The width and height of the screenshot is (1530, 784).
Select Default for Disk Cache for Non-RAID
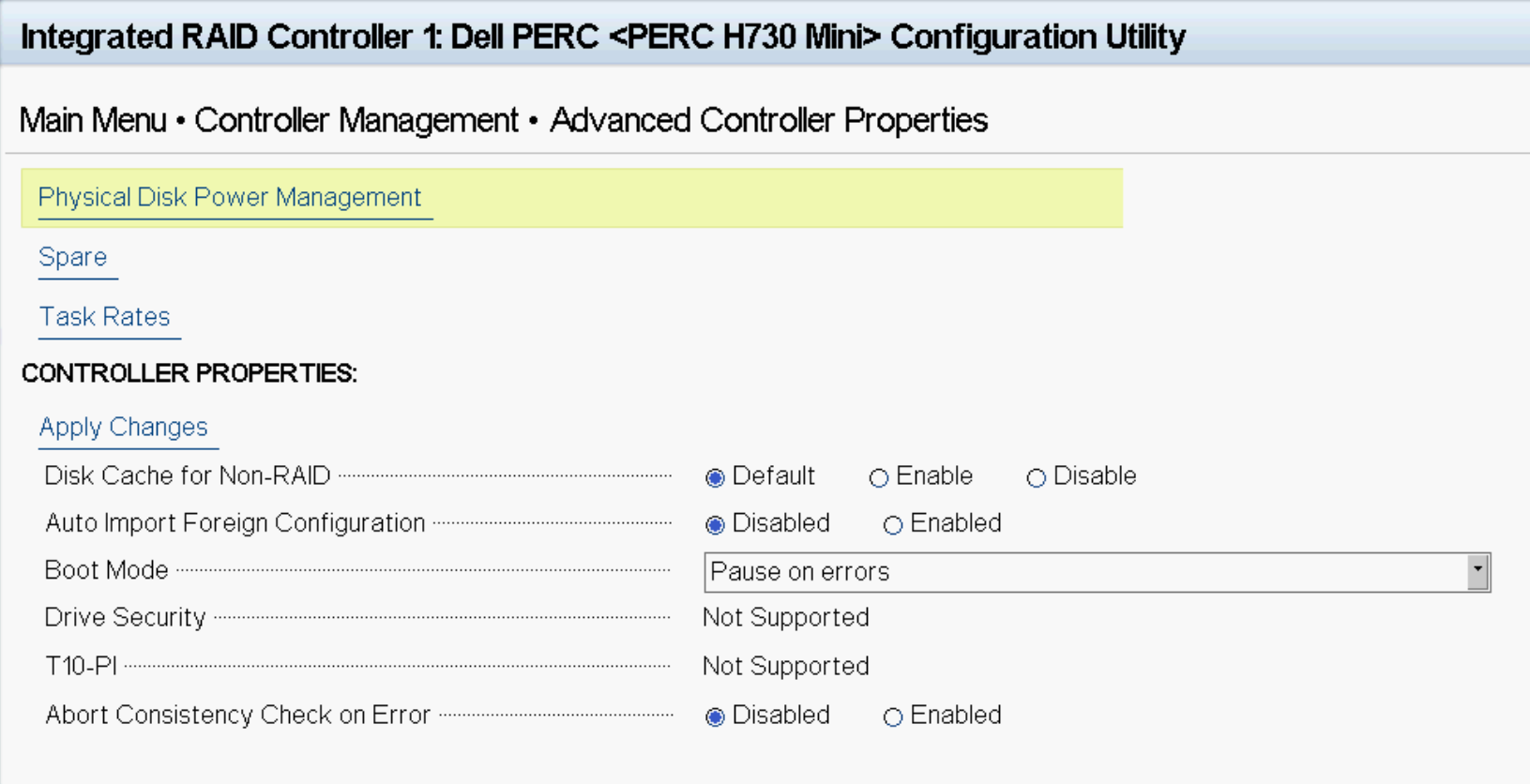coord(715,478)
